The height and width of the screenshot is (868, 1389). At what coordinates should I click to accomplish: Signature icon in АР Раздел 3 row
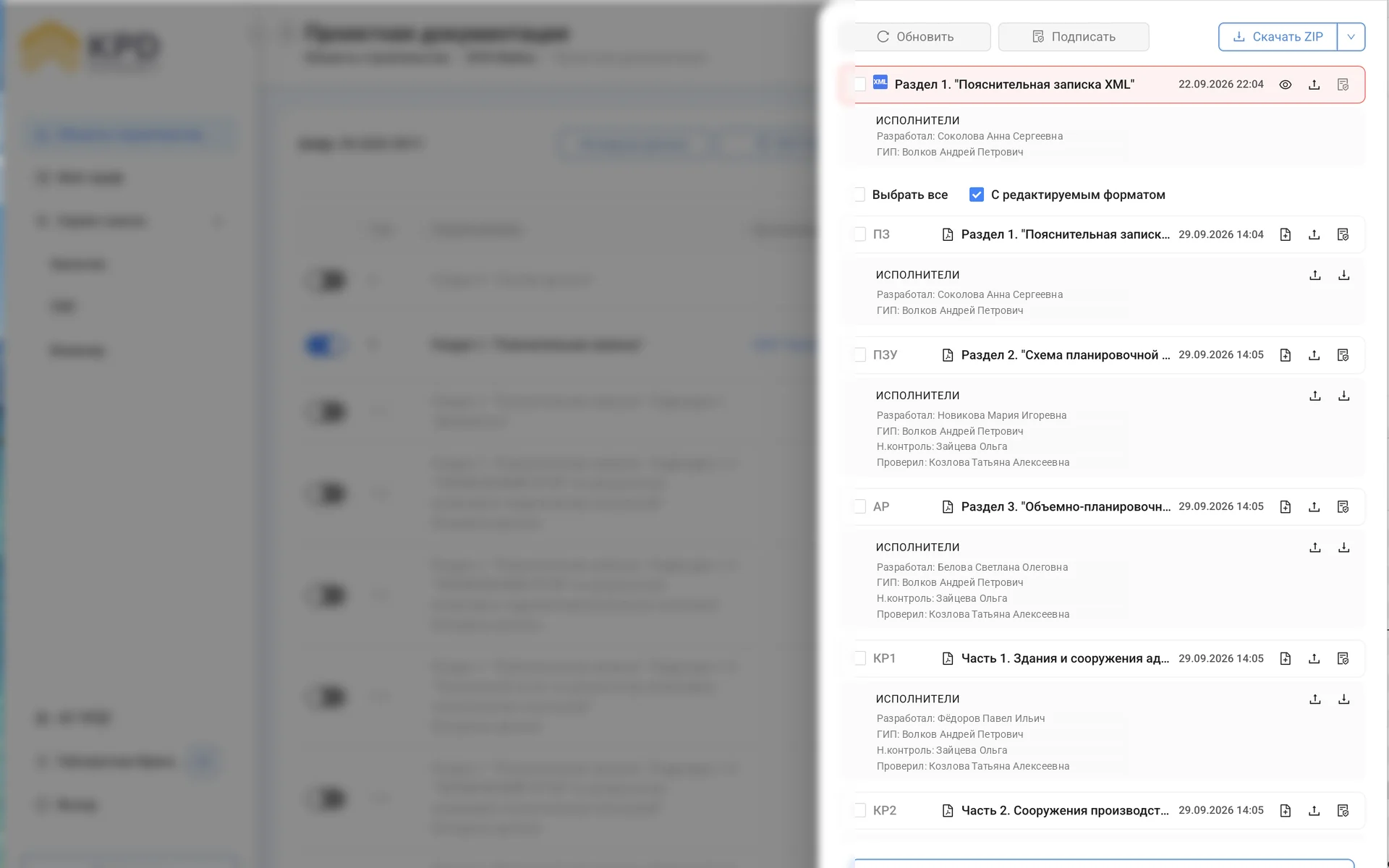[x=1343, y=507]
